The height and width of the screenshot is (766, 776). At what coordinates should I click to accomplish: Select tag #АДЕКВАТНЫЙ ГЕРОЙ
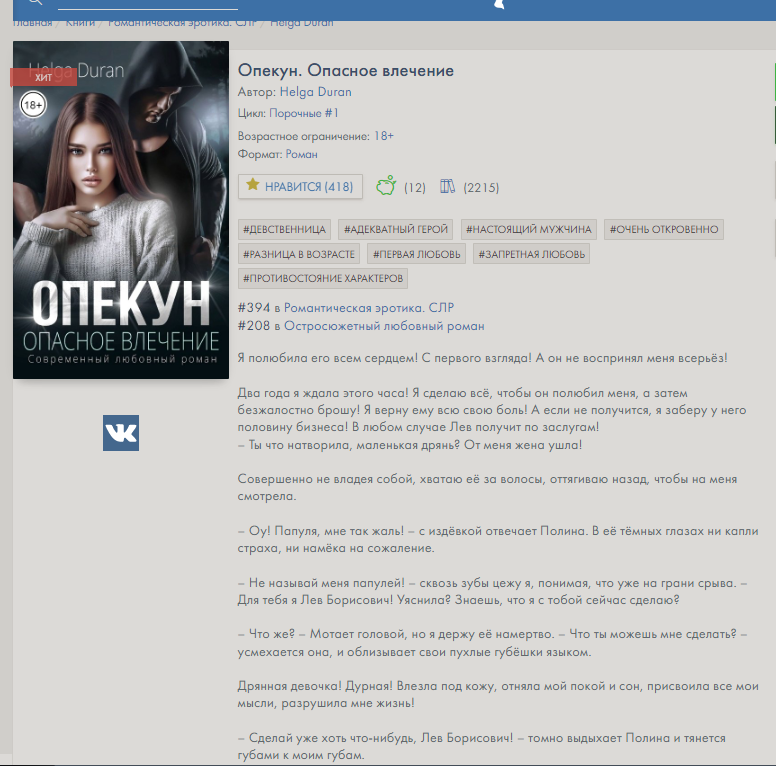(396, 230)
